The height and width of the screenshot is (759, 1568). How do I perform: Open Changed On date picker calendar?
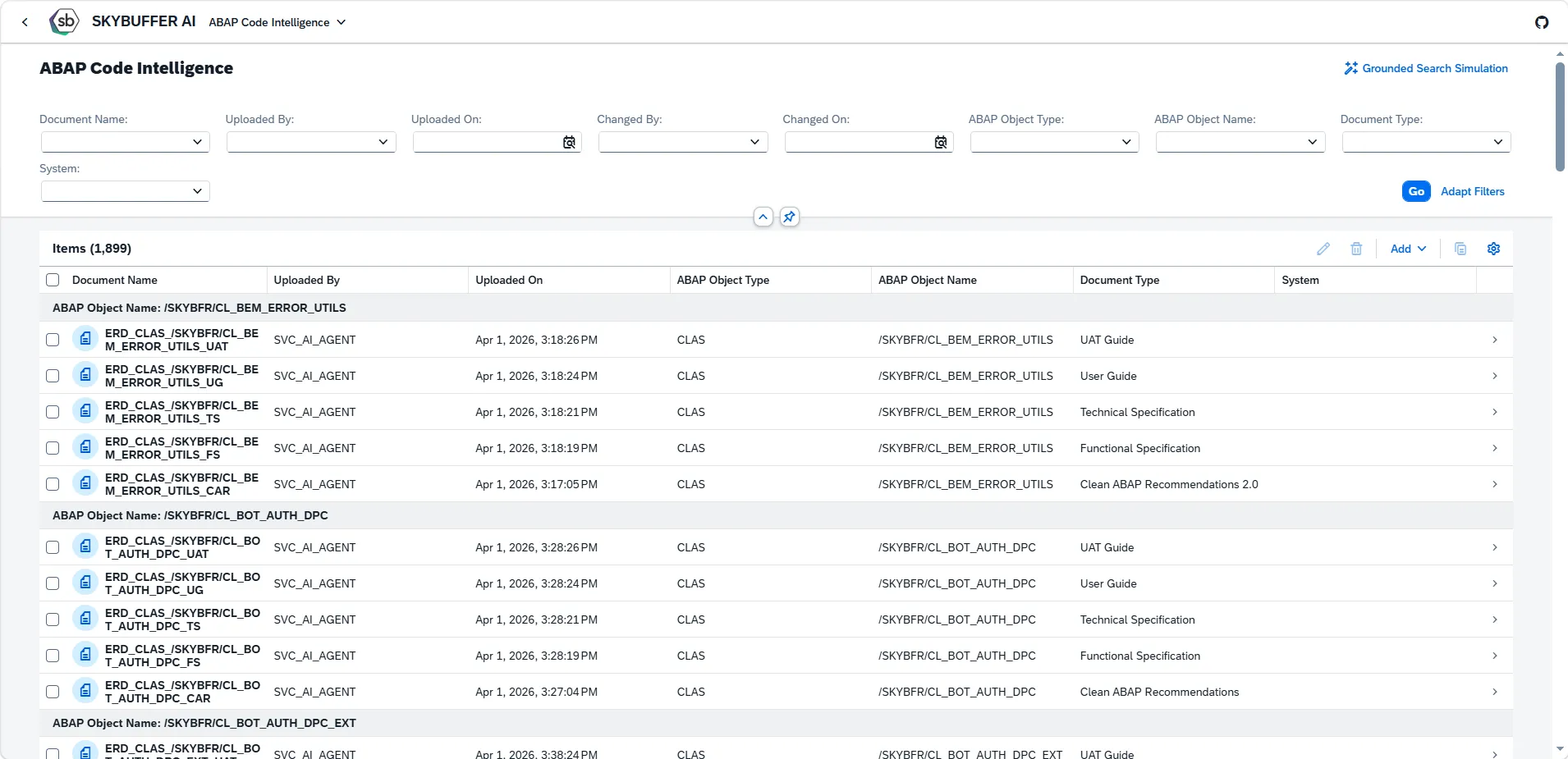click(x=941, y=143)
